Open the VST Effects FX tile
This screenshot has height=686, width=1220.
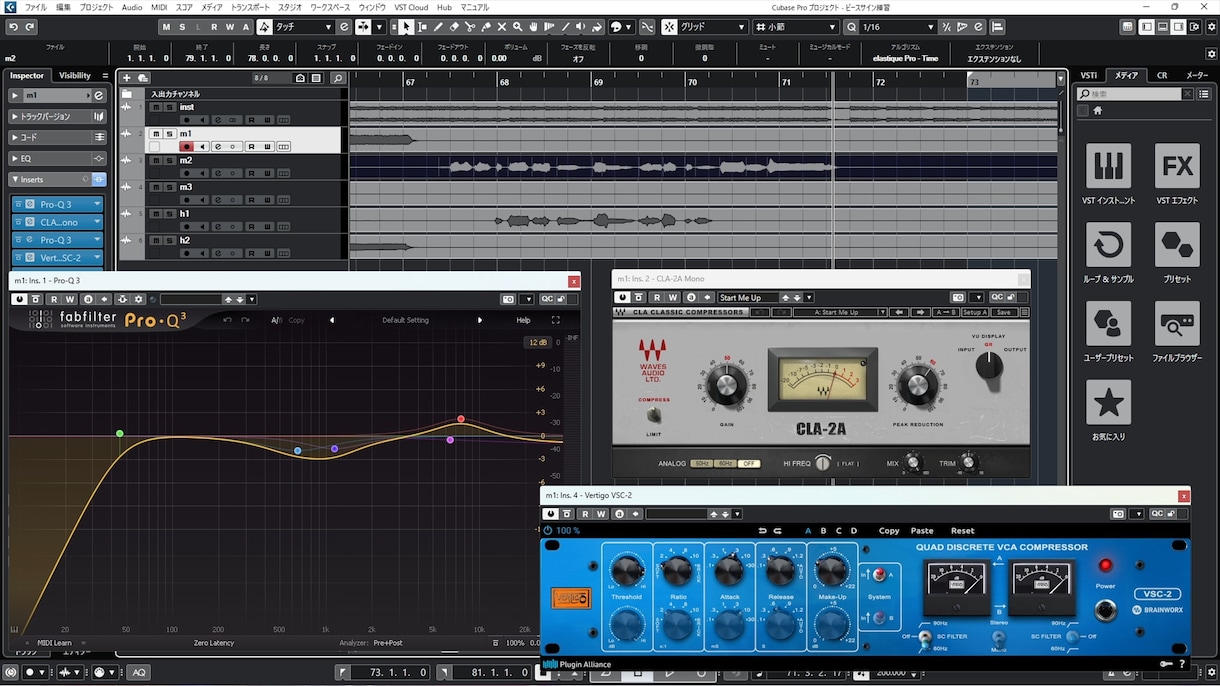(1177, 166)
